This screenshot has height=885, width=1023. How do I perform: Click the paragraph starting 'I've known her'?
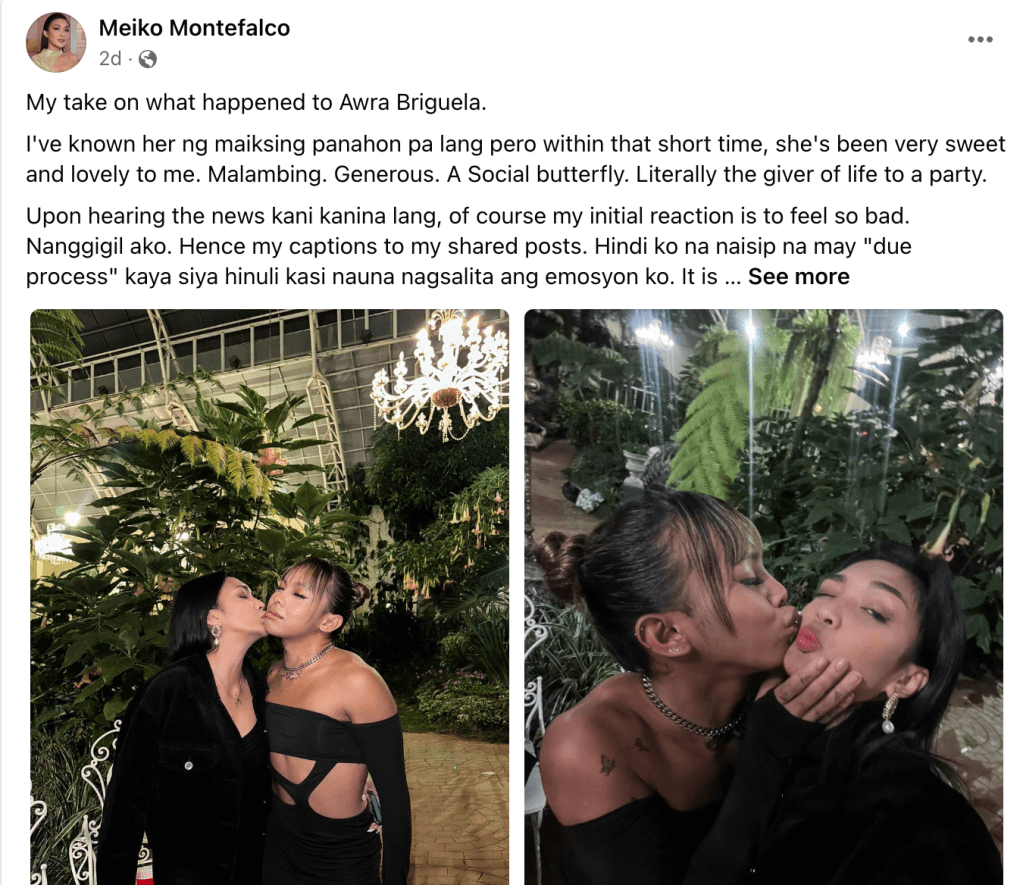click(515, 159)
